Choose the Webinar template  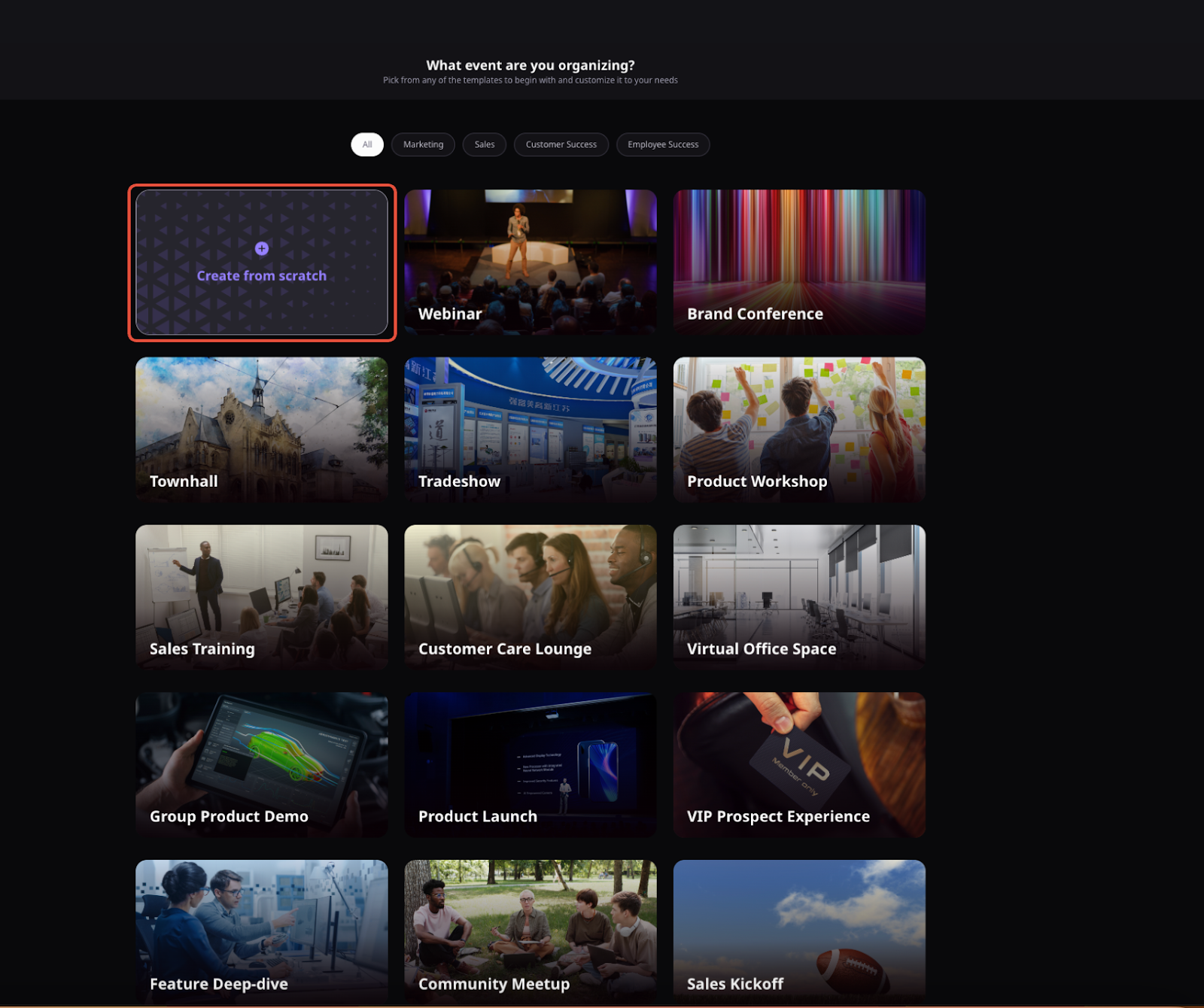click(x=531, y=262)
